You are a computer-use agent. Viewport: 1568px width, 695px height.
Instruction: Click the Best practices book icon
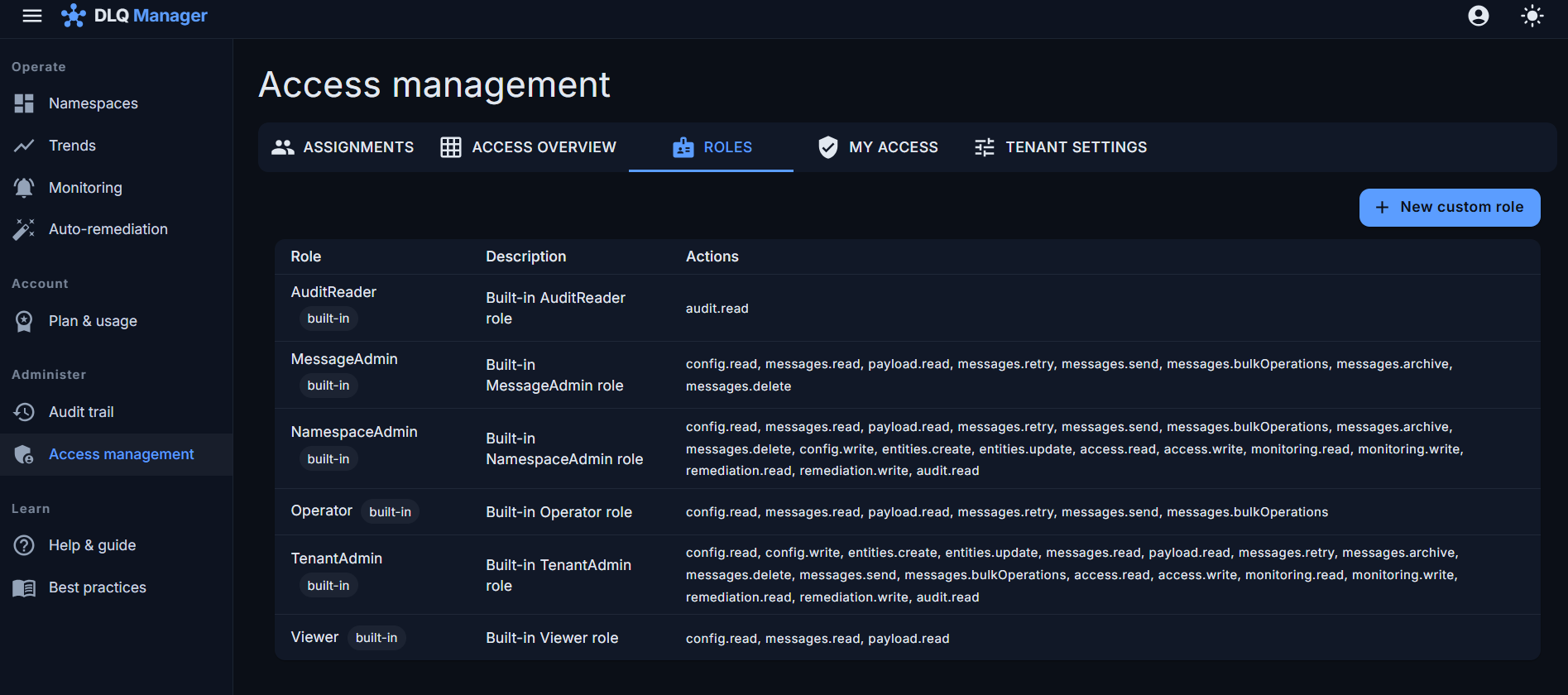pos(24,587)
